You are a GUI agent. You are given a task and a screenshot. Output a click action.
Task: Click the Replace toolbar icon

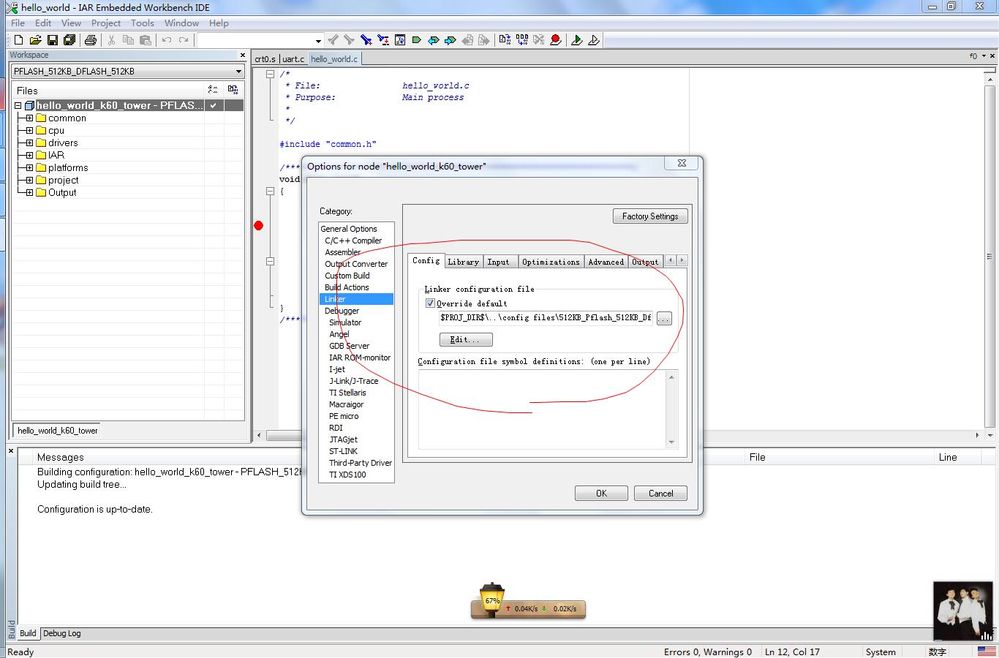pos(383,40)
